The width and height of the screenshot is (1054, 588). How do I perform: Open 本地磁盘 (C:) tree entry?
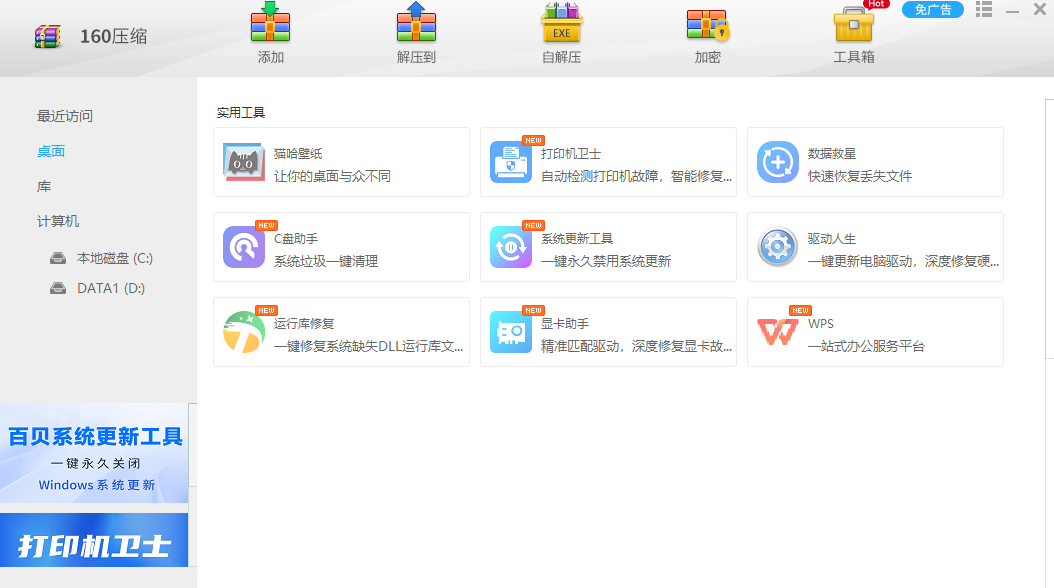pos(115,258)
